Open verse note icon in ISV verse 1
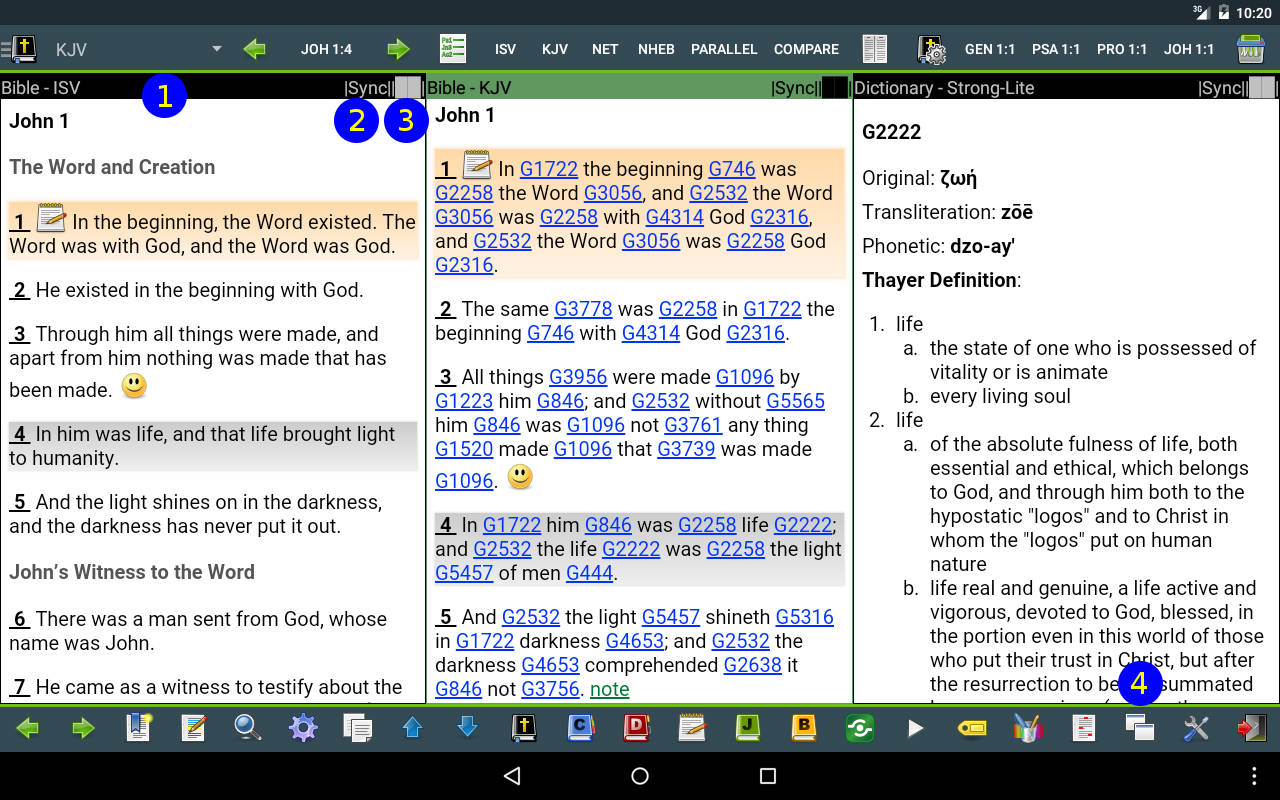The image size is (1280, 800). 51,218
